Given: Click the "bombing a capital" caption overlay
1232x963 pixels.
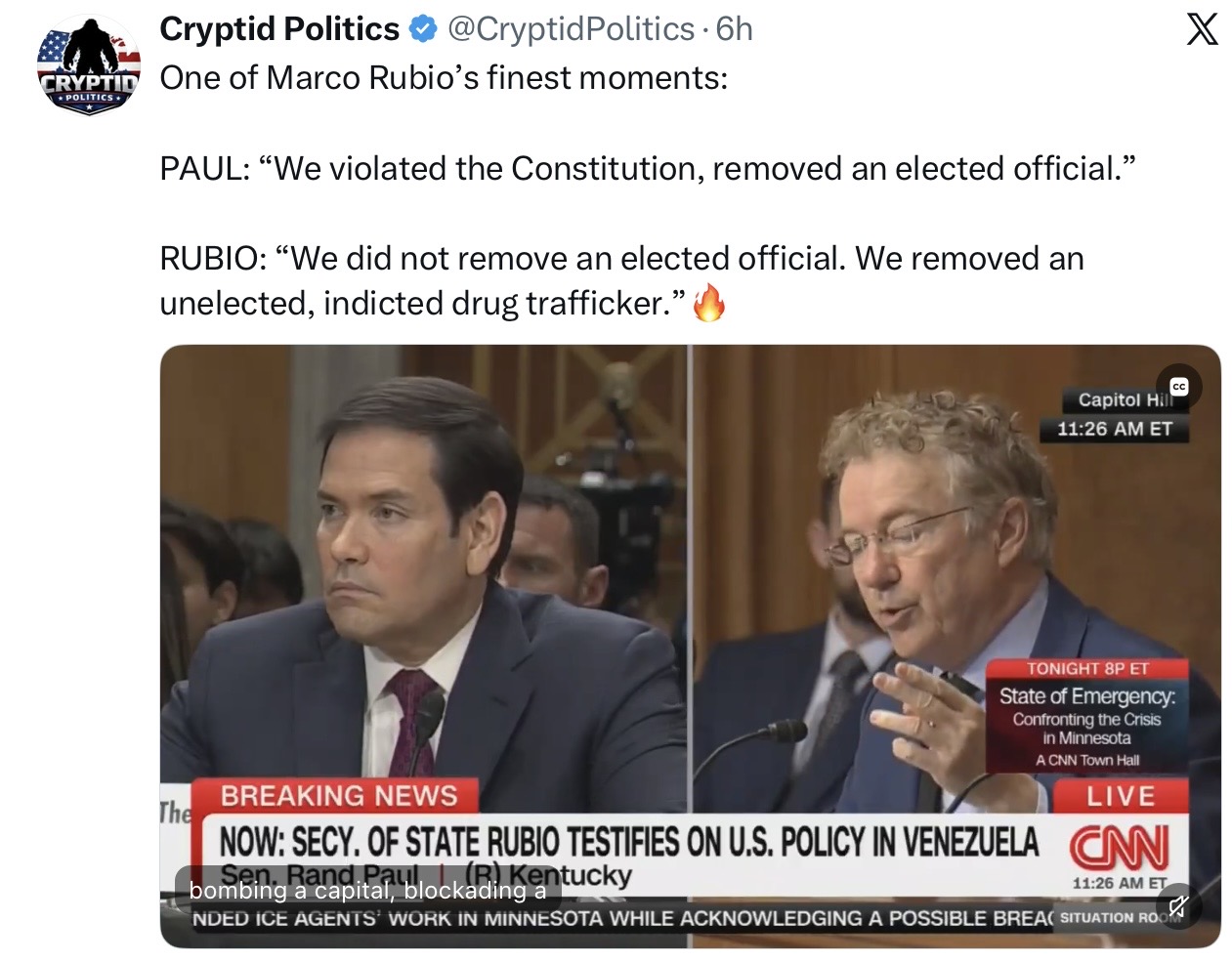Looking at the screenshot, I should pos(367,891).
